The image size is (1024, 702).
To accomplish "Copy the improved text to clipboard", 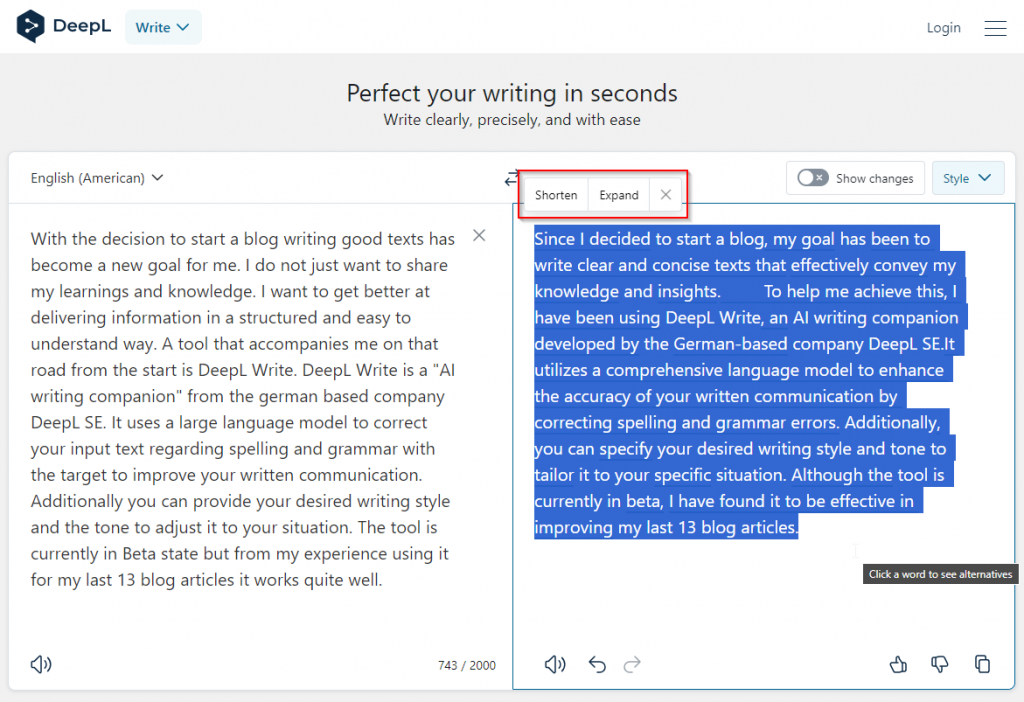I will (x=983, y=664).
